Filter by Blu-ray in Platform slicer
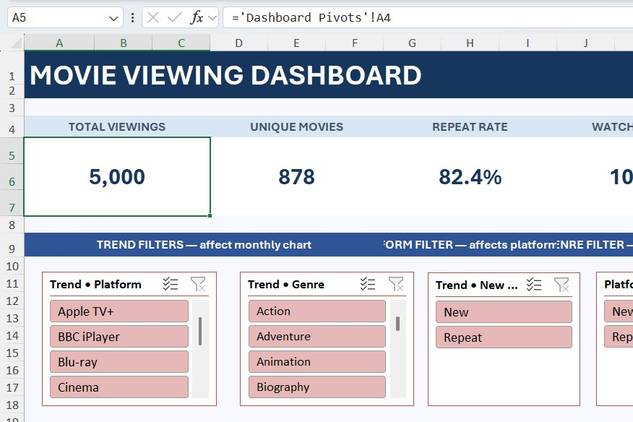 click(x=119, y=362)
